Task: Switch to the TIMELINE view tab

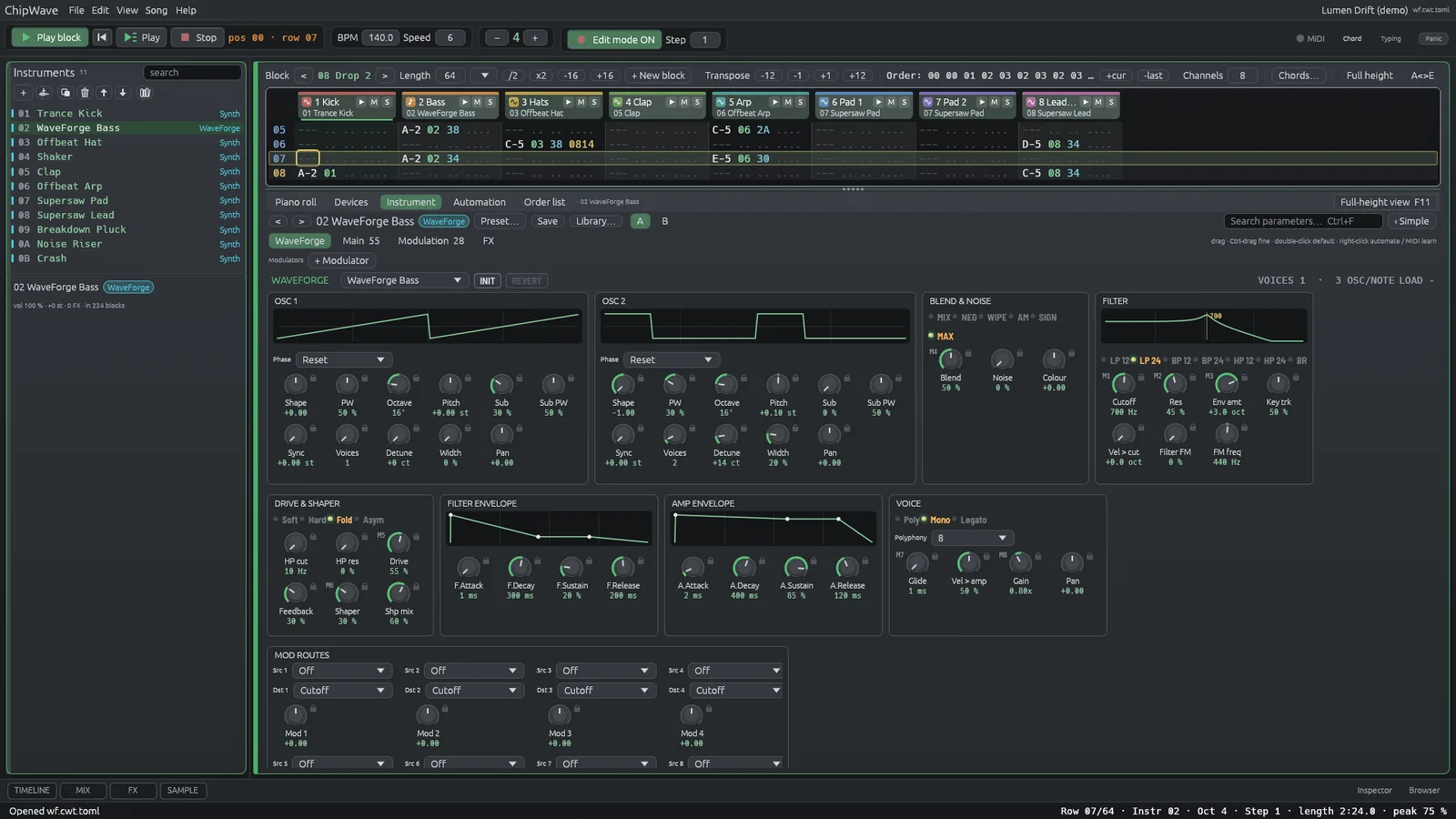Action: (32, 790)
